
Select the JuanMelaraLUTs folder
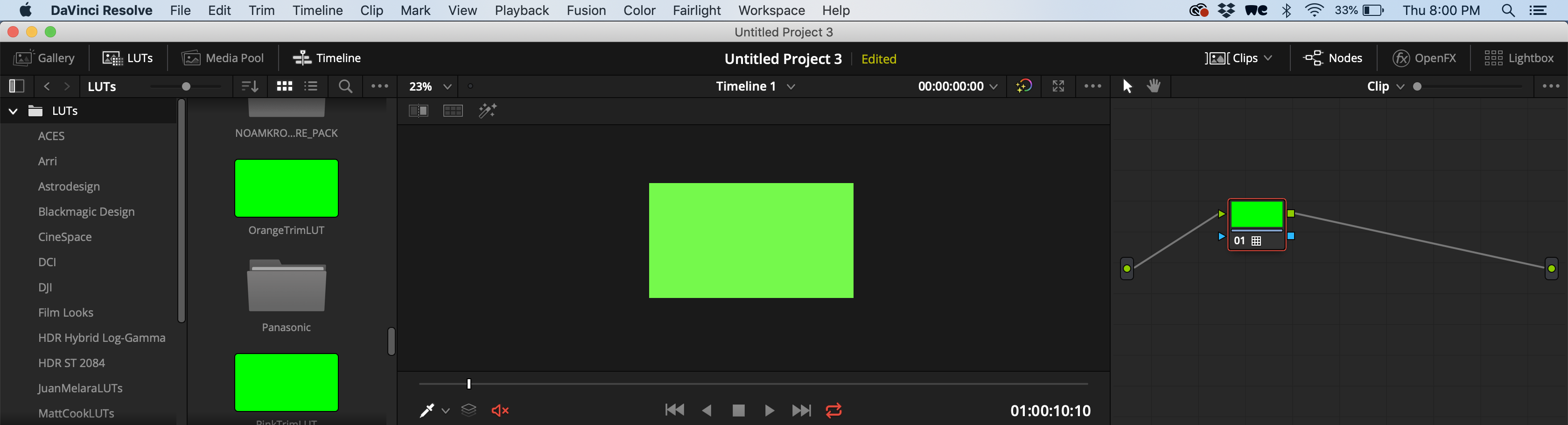[x=80, y=388]
